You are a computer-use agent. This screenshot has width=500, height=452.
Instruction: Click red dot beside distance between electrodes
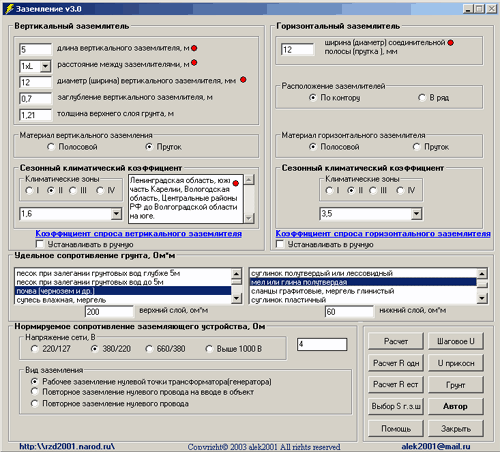(194, 62)
